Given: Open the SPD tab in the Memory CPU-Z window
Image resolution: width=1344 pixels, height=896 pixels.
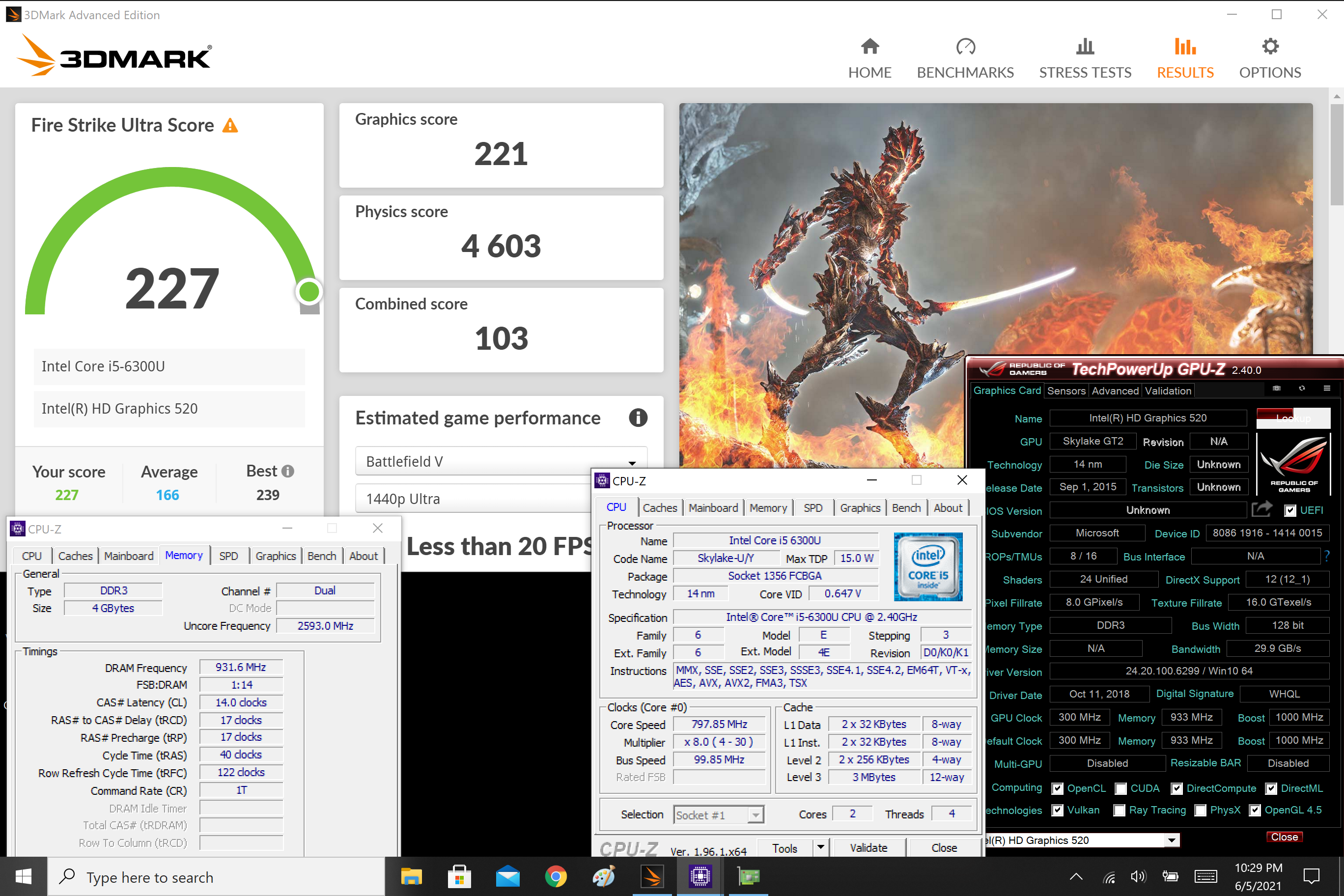Looking at the screenshot, I should point(228,556).
